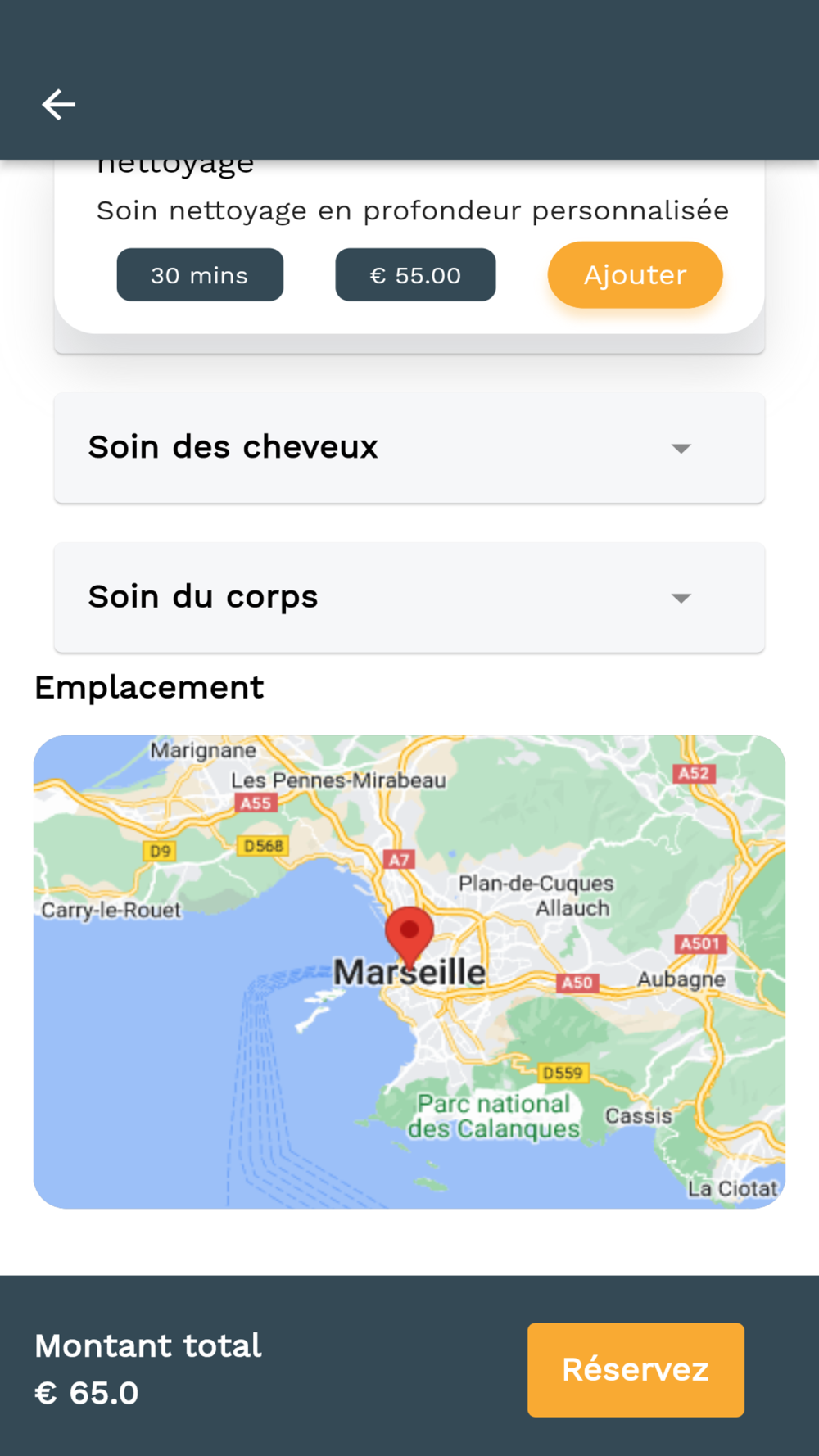Add the cleaning treatment with Ajouter

coord(635,274)
